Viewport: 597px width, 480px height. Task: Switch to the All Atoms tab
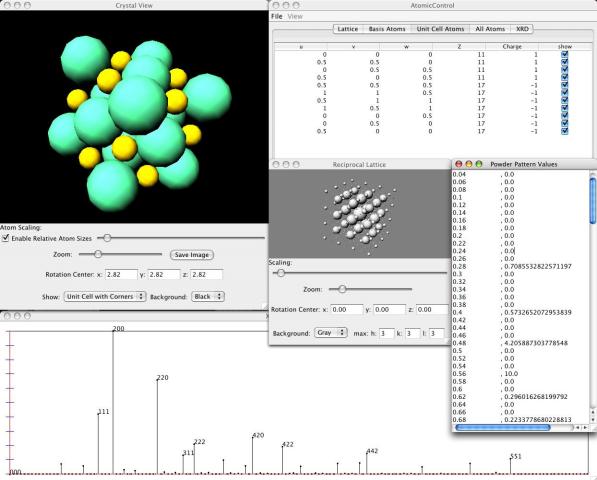(x=490, y=29)
